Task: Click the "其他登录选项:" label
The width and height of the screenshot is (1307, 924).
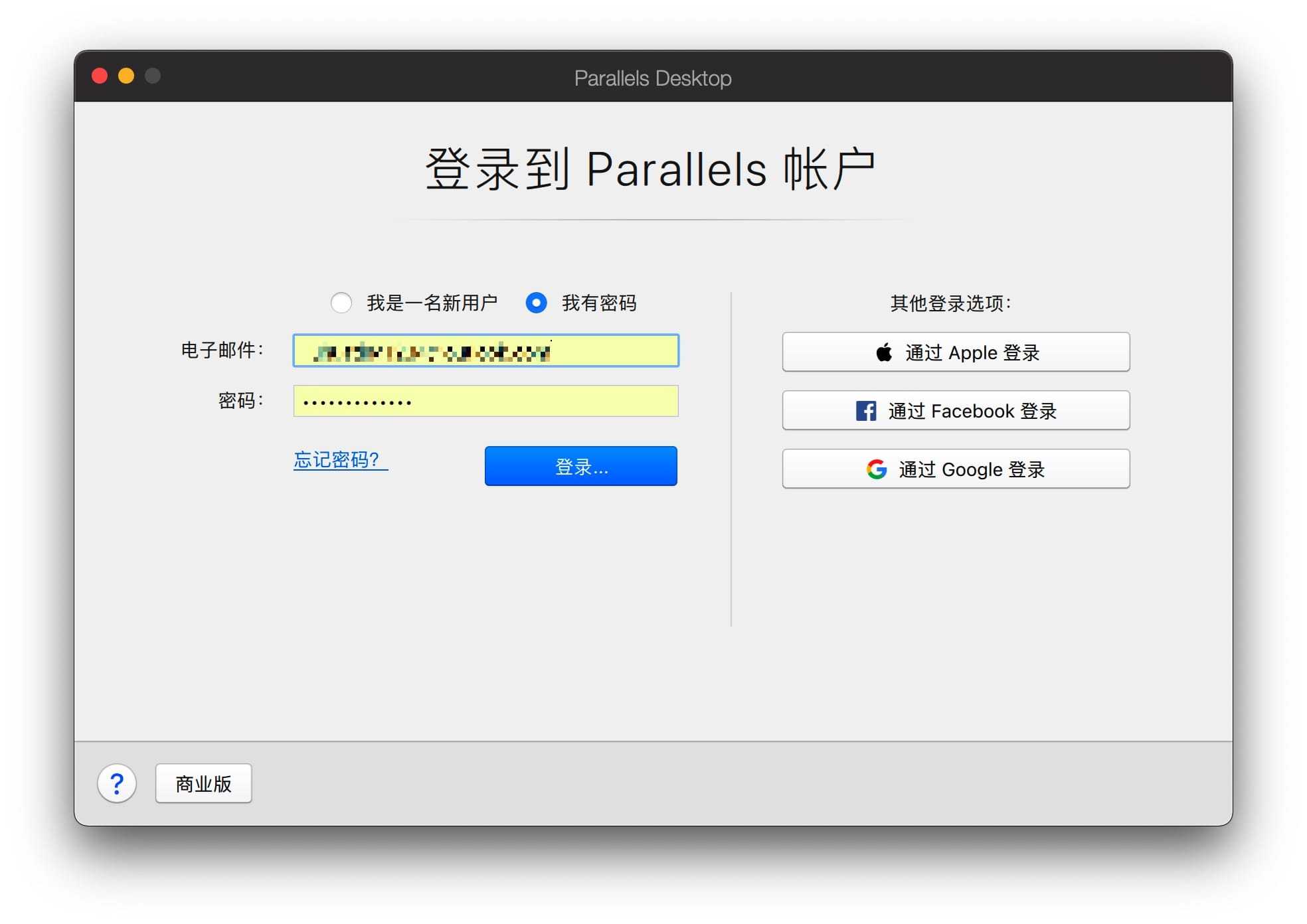Action: [x=950, y=303]
